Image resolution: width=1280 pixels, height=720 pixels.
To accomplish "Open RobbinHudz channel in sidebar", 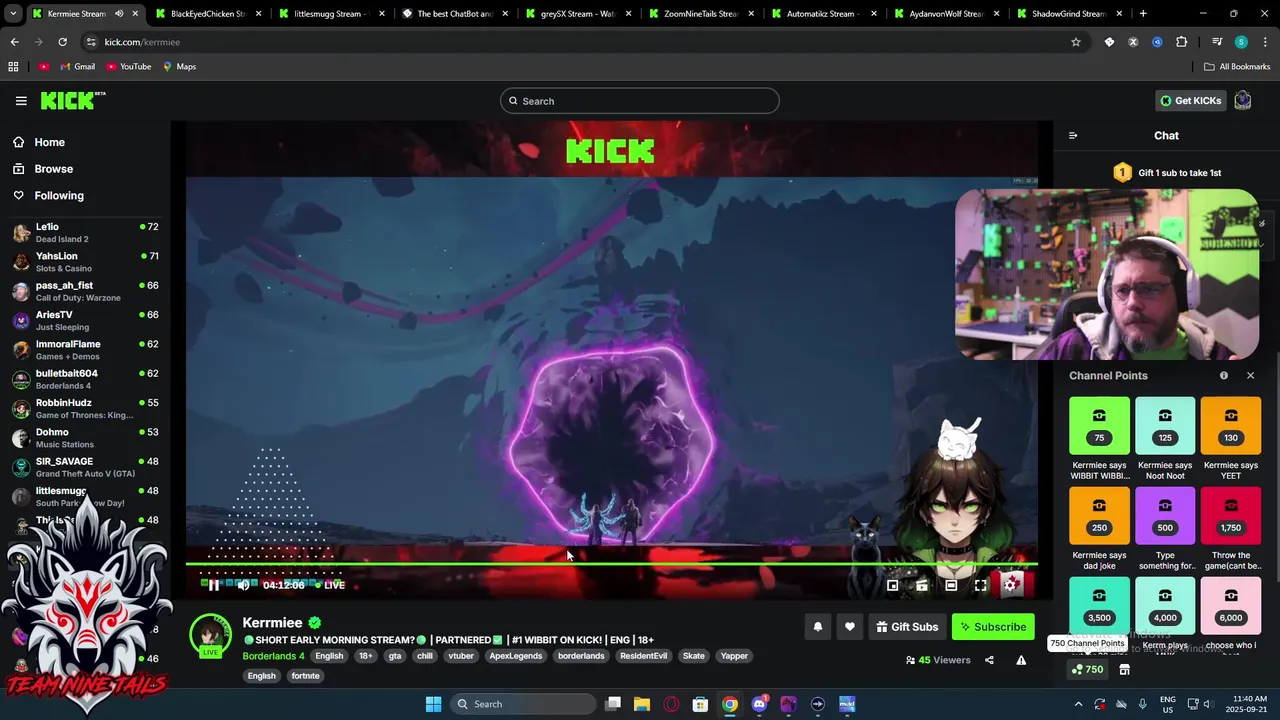I will coord(85,408).
